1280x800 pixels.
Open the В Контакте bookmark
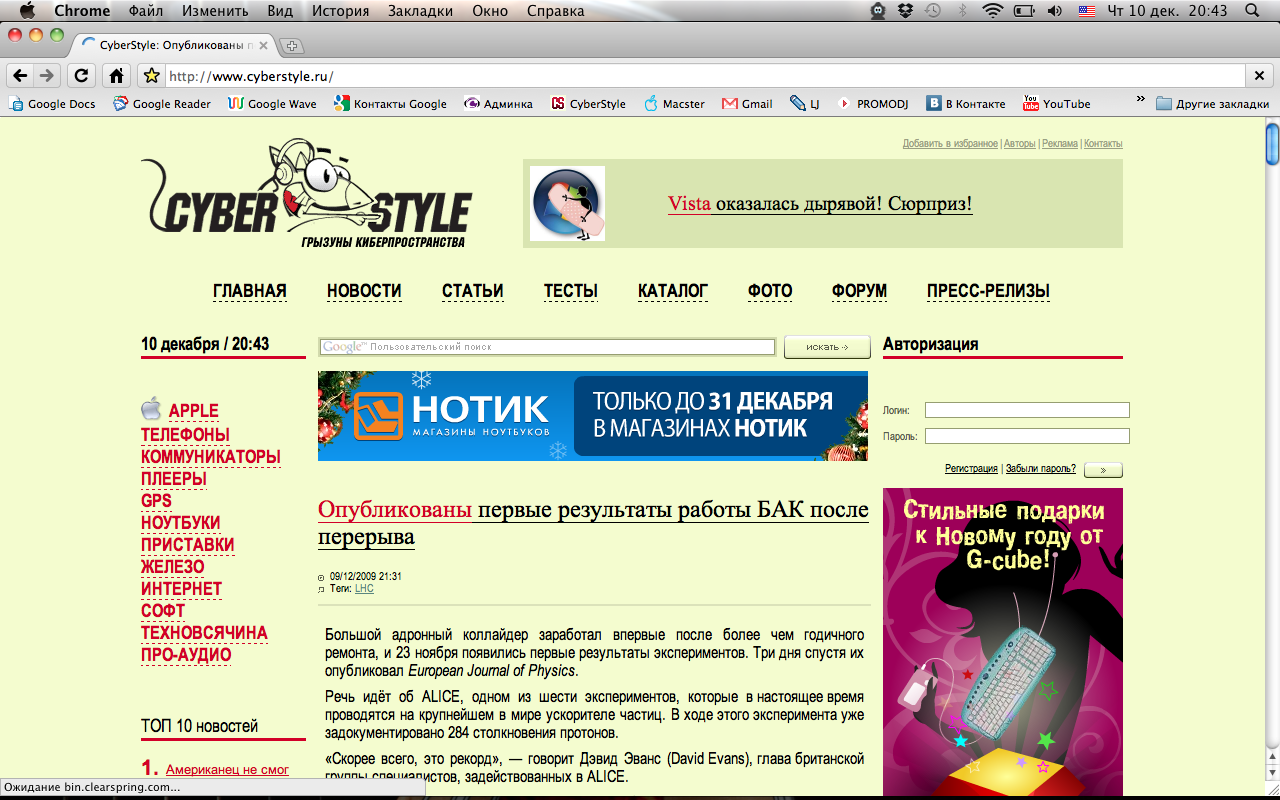coord(966,103)
